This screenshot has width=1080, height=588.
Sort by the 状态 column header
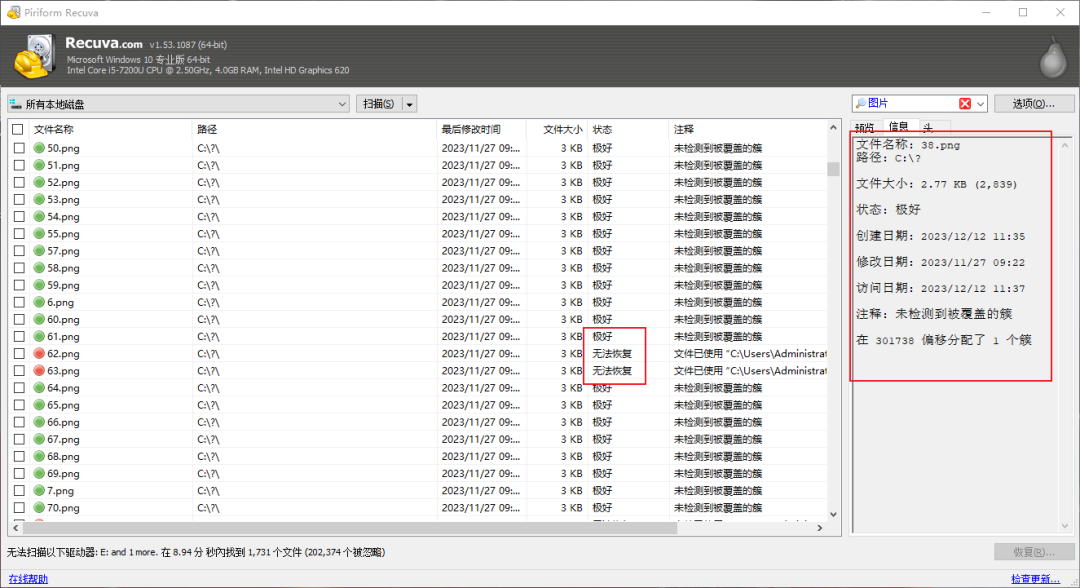(602, 129)
